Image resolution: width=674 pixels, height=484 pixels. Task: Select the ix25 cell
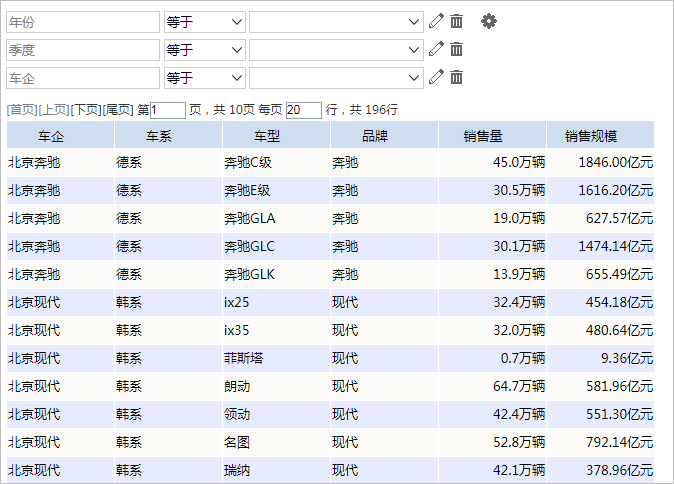(x=276, y=302)
